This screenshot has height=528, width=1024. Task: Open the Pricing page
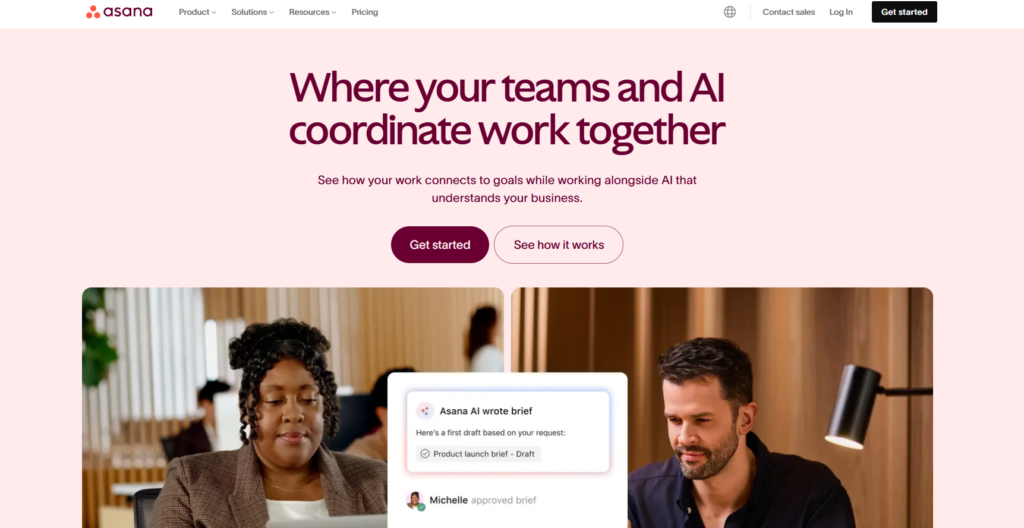364,12
